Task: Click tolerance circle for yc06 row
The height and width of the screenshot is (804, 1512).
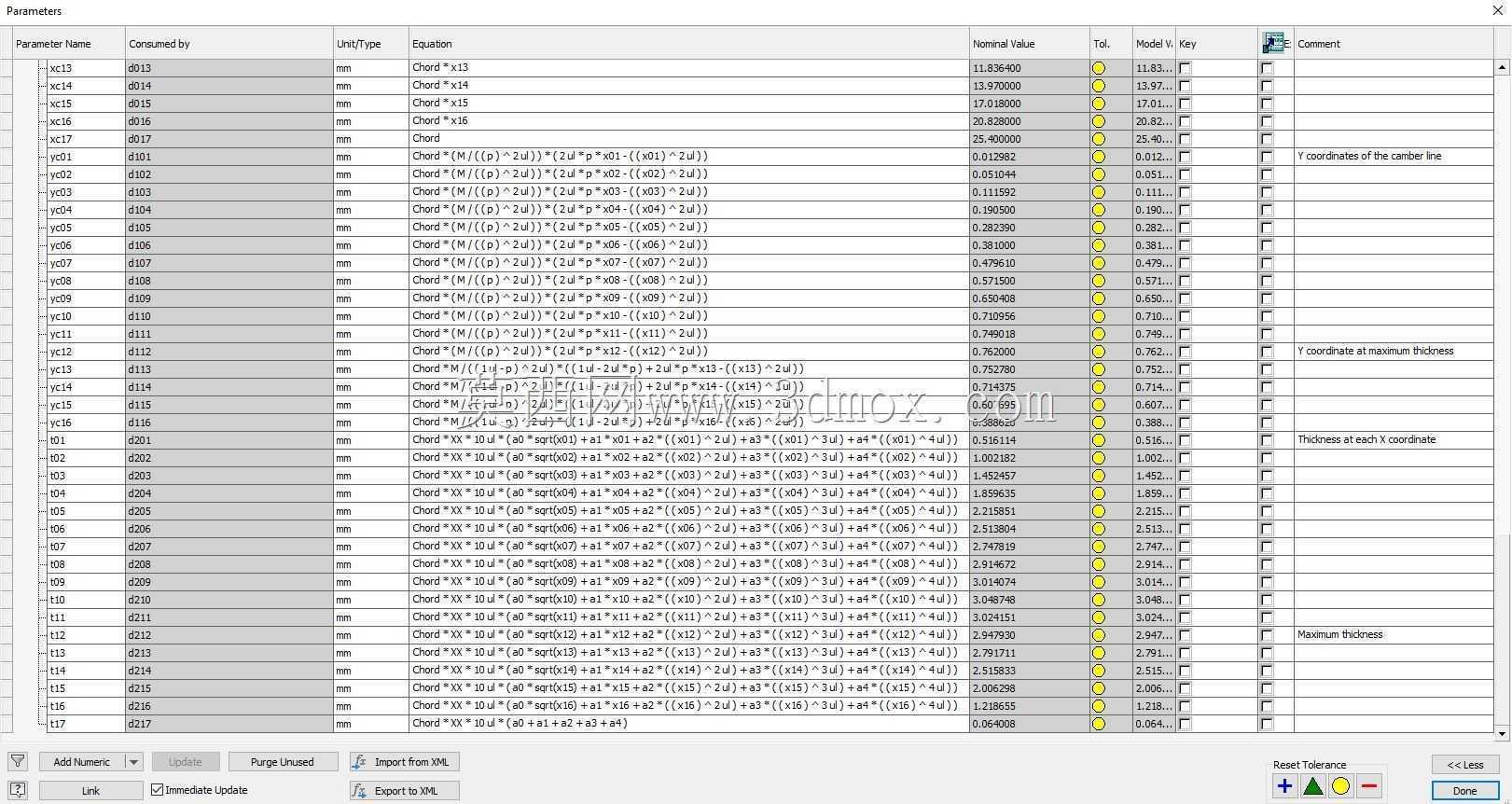Action: point(1099,245)
